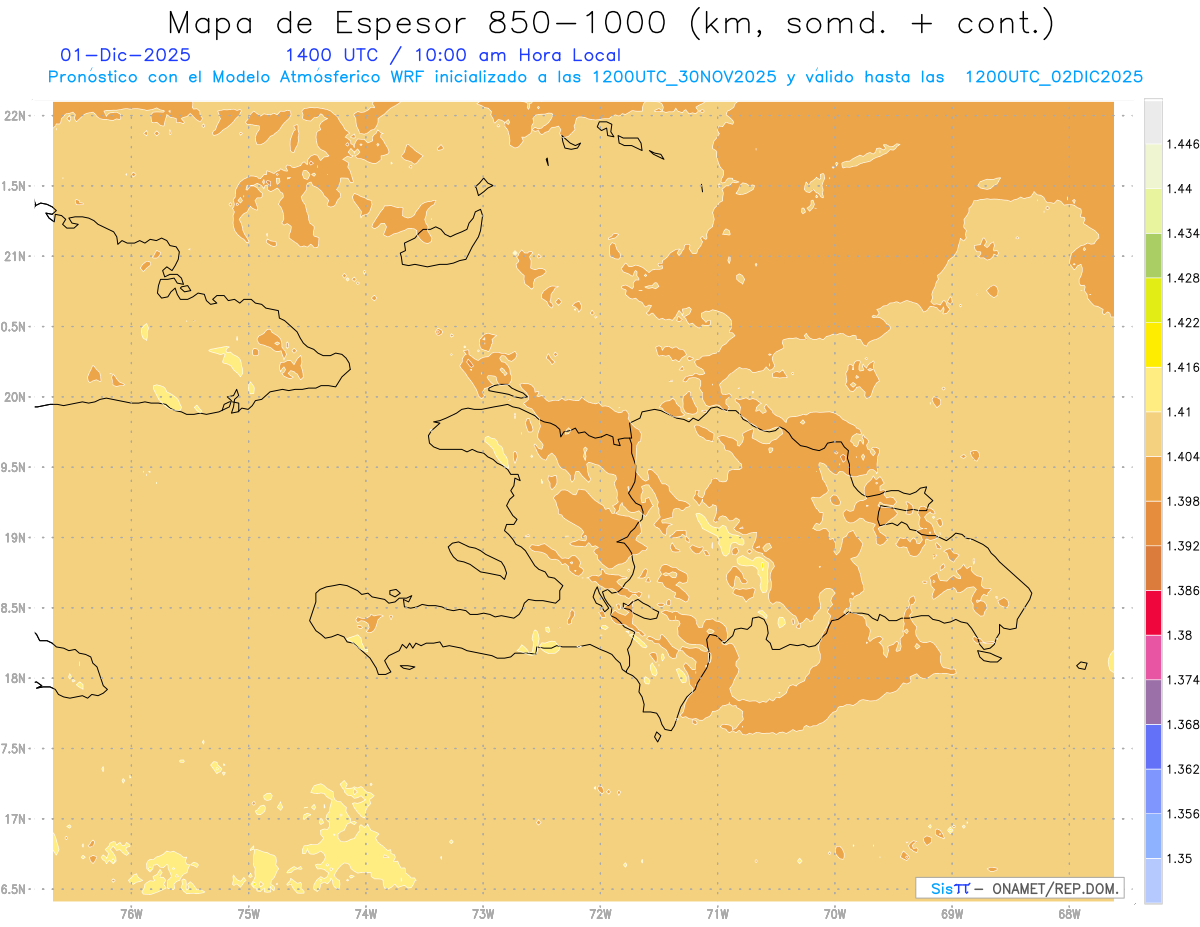Click the legend value '1.356'
The height and width of the screenshot is (927, 1200).
tap(1183, 814)
